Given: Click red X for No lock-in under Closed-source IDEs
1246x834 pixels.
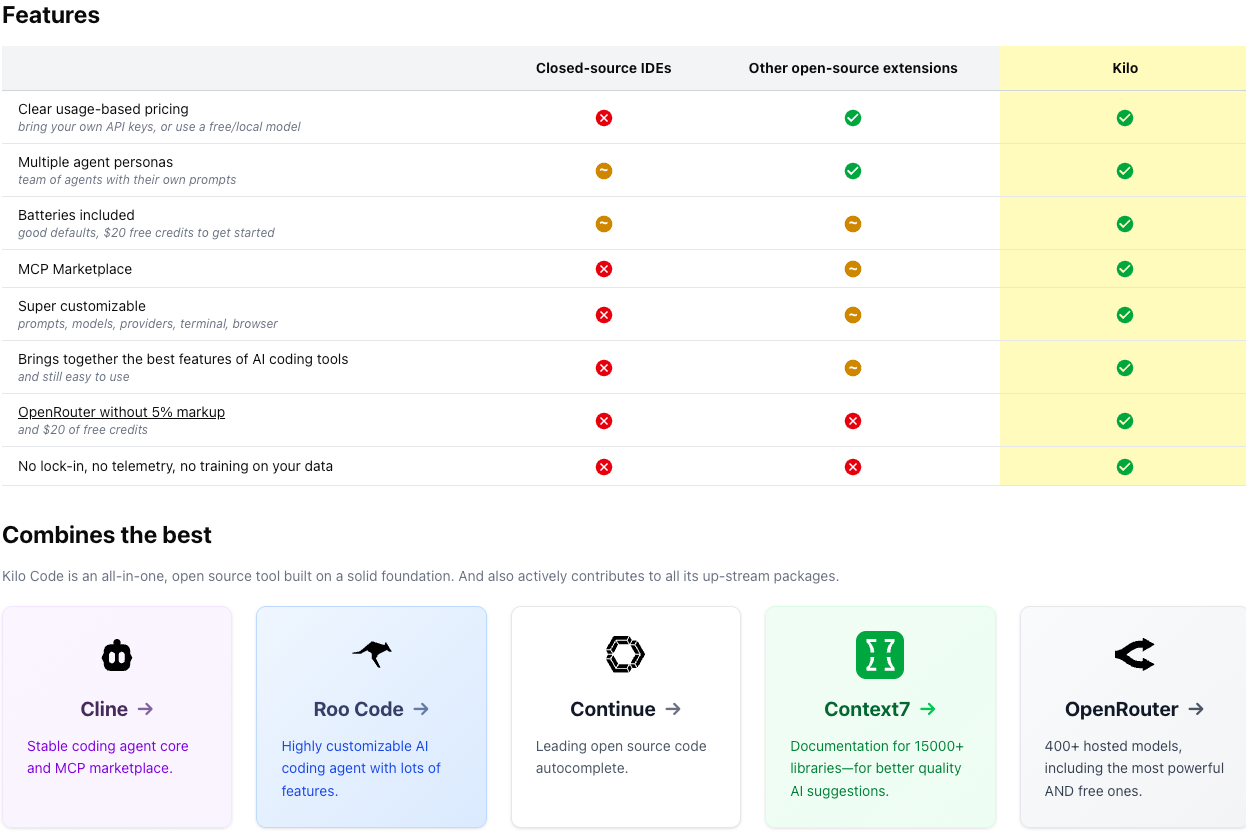Looking at the screenshot, I should tap(604, 467).
